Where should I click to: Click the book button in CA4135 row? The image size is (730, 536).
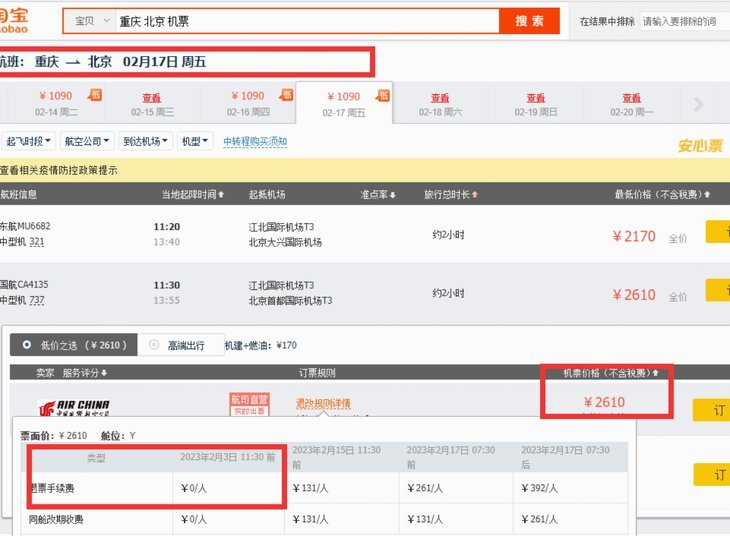point(718,290)
